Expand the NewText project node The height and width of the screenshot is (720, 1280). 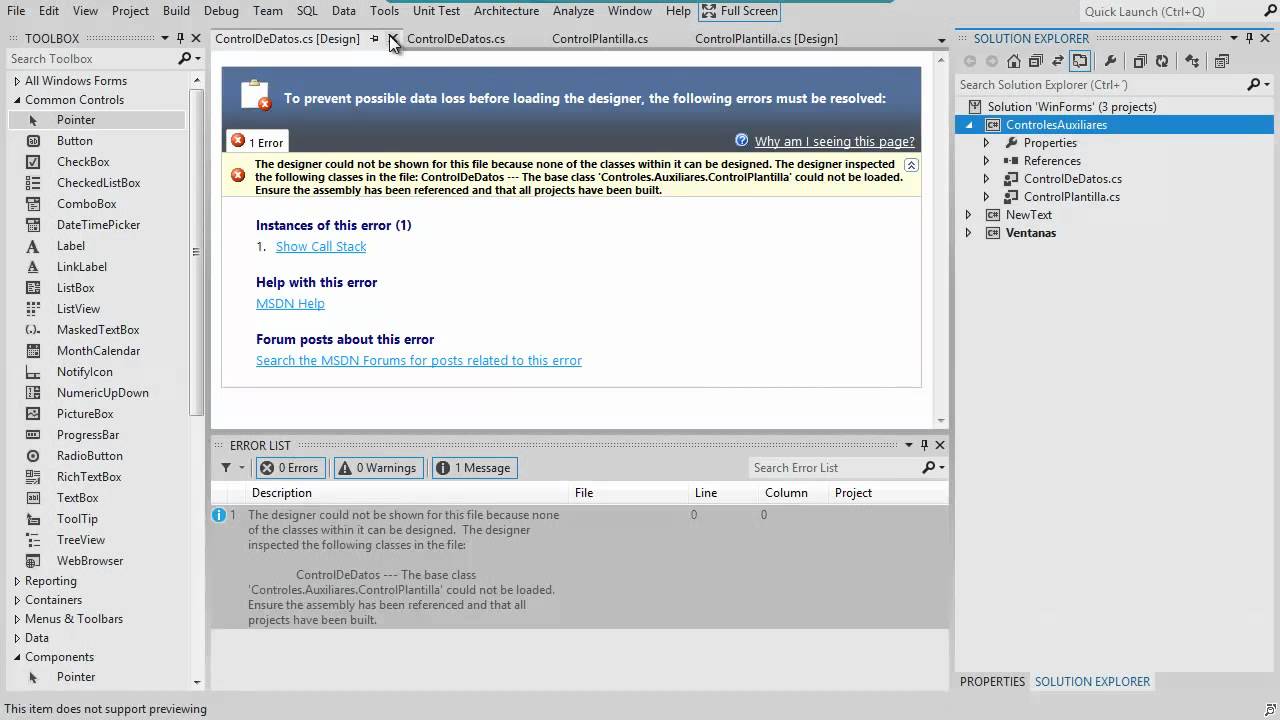(968, 215)
